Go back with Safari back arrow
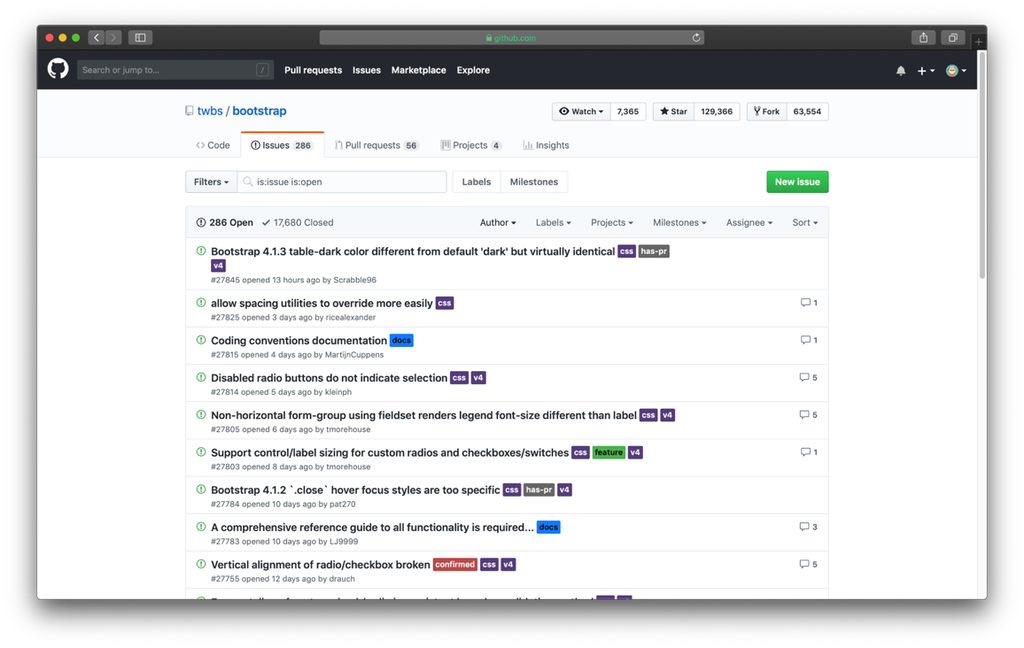Image resolution: width=1024 pixels, height=648 pixels. click(x=97, y=38)
